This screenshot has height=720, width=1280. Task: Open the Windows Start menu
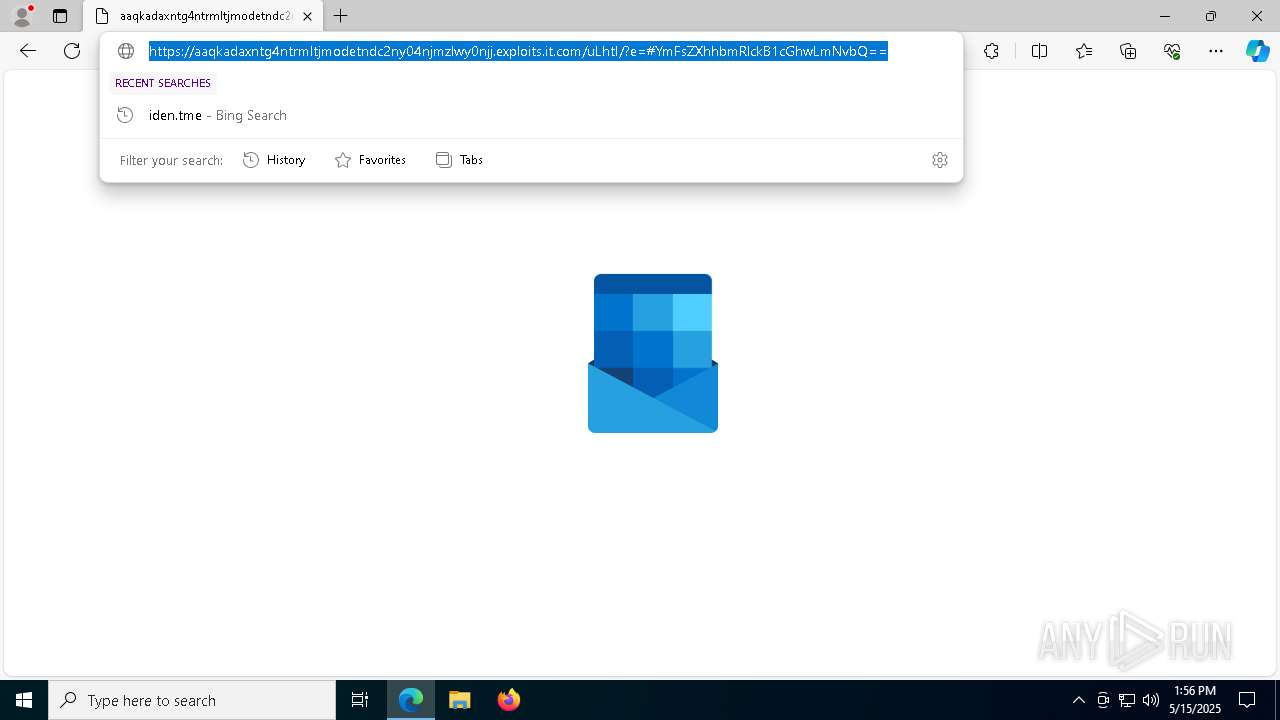[x=24, y=700]
